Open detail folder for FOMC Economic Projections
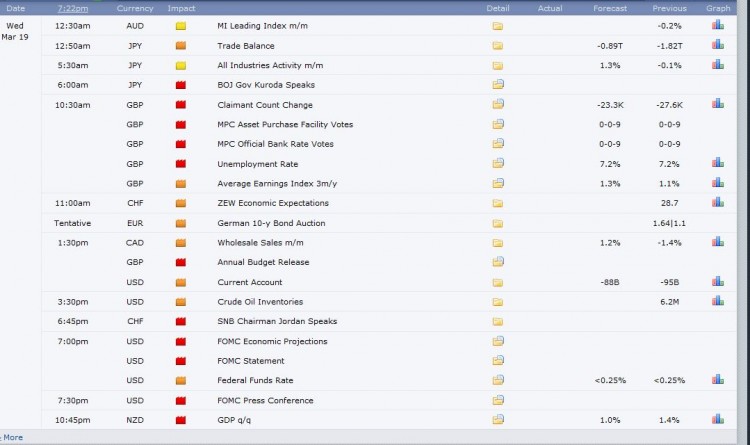The height and width of the screenshot is (445, 750). coord(498,341)
